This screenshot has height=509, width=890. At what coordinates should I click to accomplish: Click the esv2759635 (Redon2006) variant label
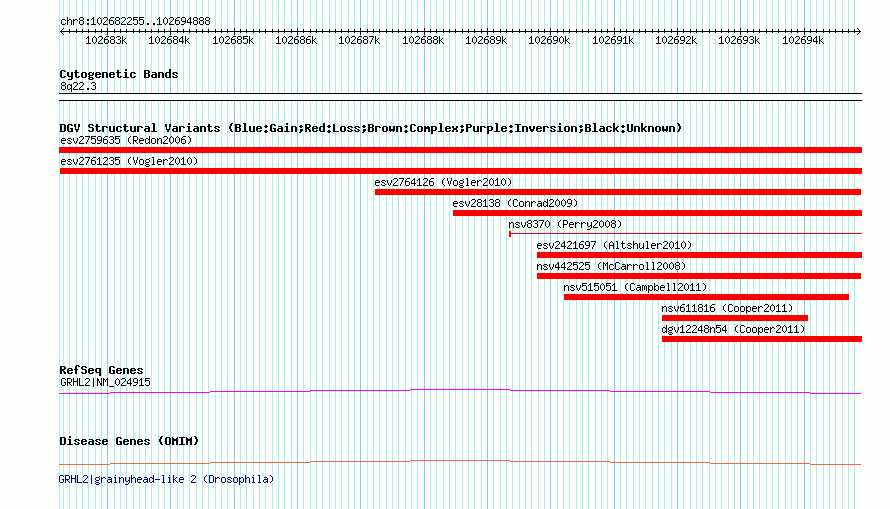coord(126,140)
